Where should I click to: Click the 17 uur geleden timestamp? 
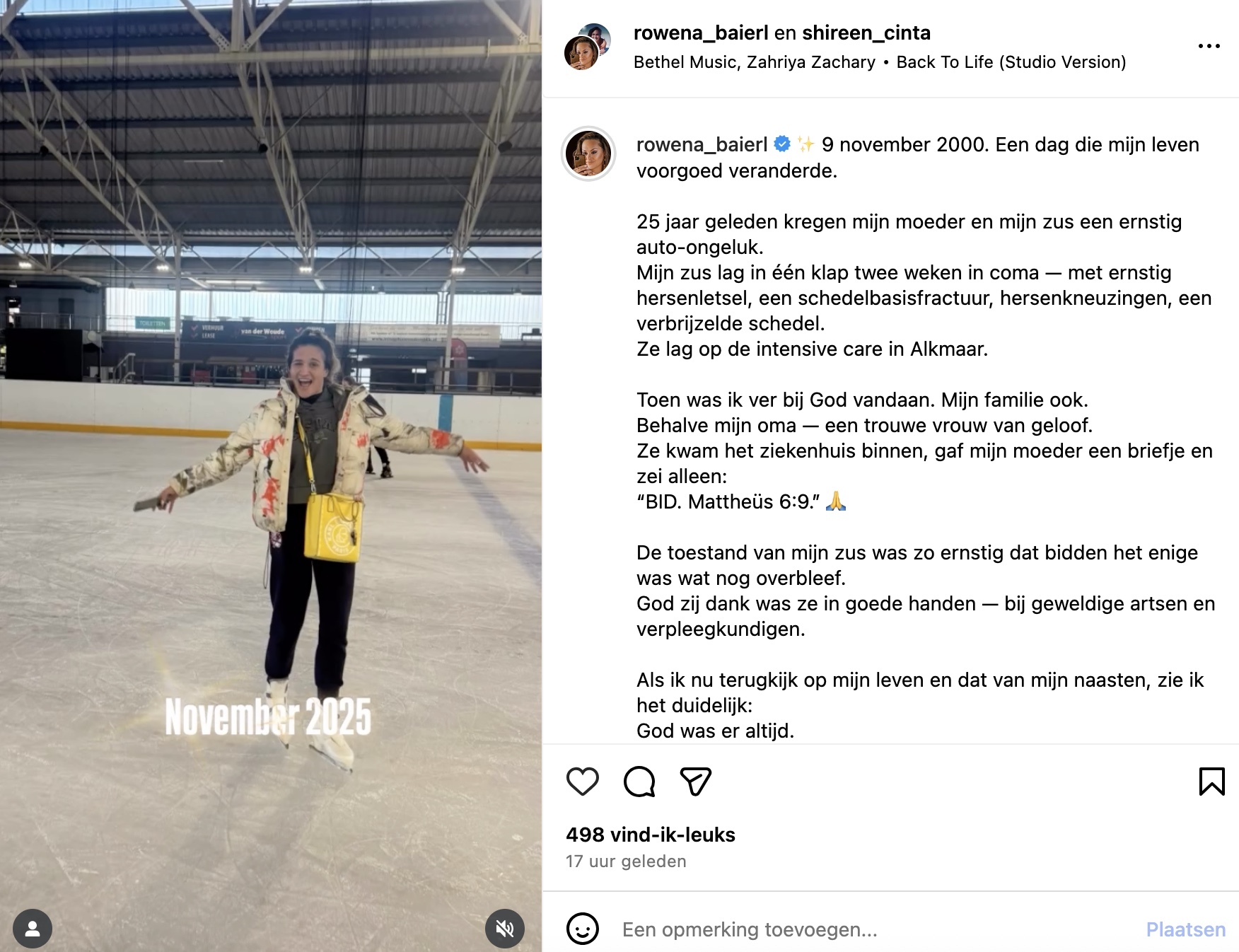[626, 861]
